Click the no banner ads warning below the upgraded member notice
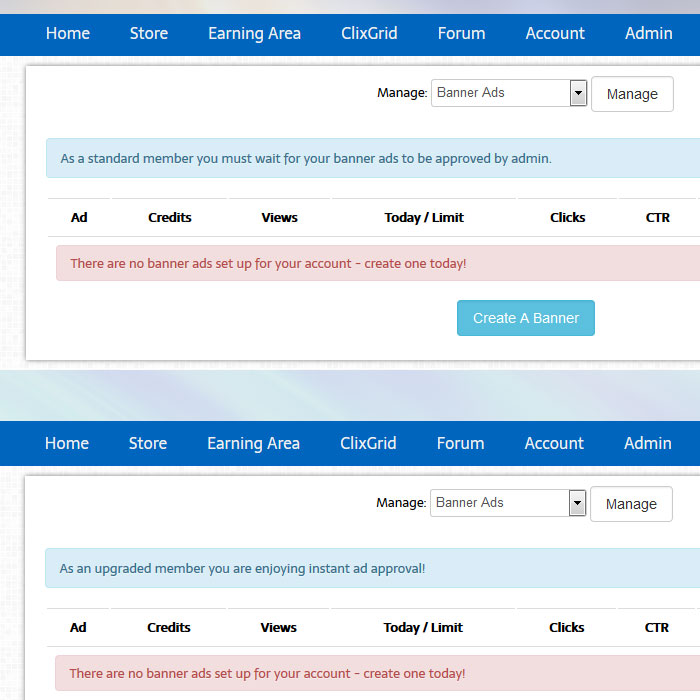Screen dimensions: 700x700 267,673
